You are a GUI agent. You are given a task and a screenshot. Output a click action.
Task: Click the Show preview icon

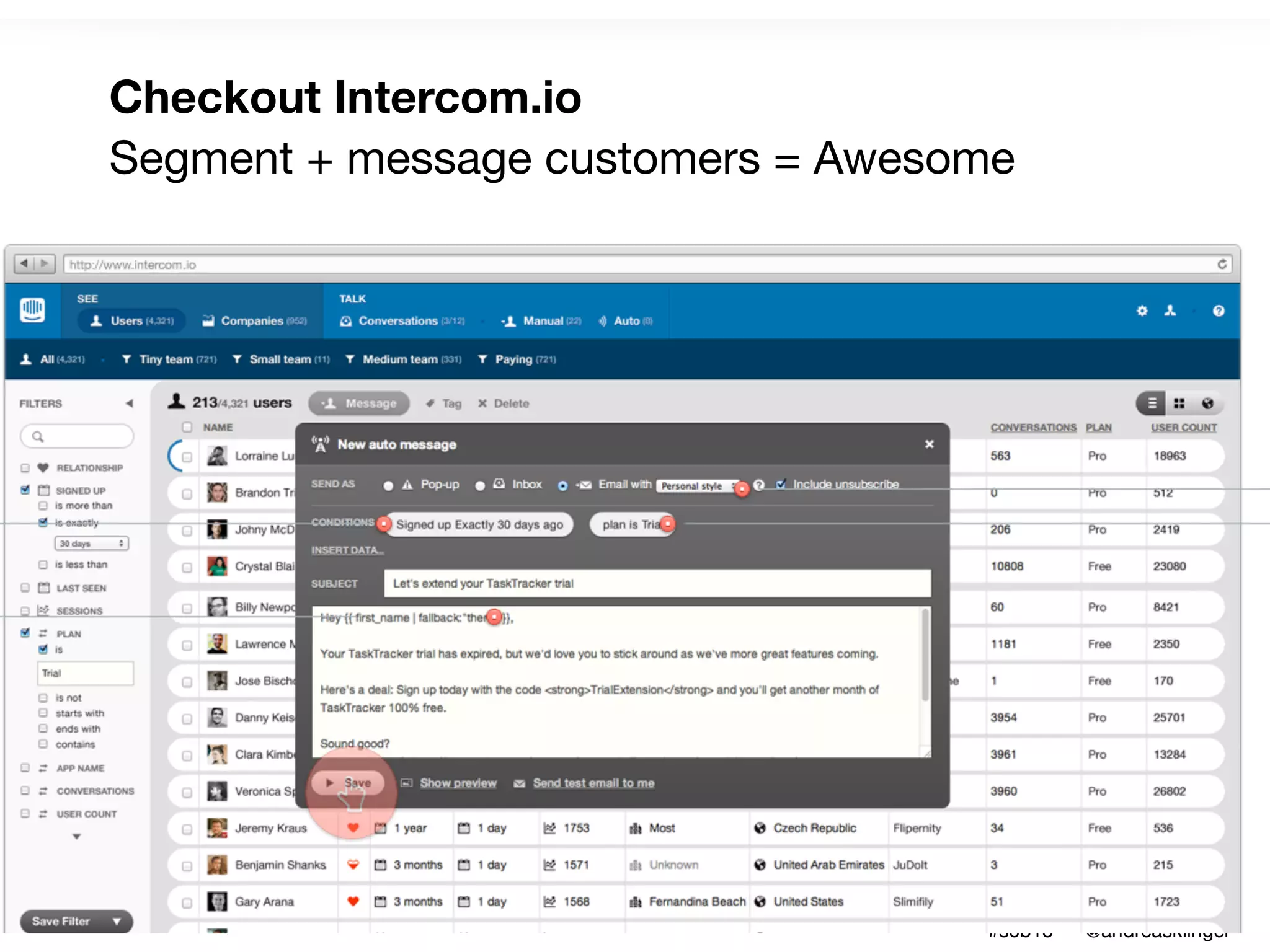point(407,783)
